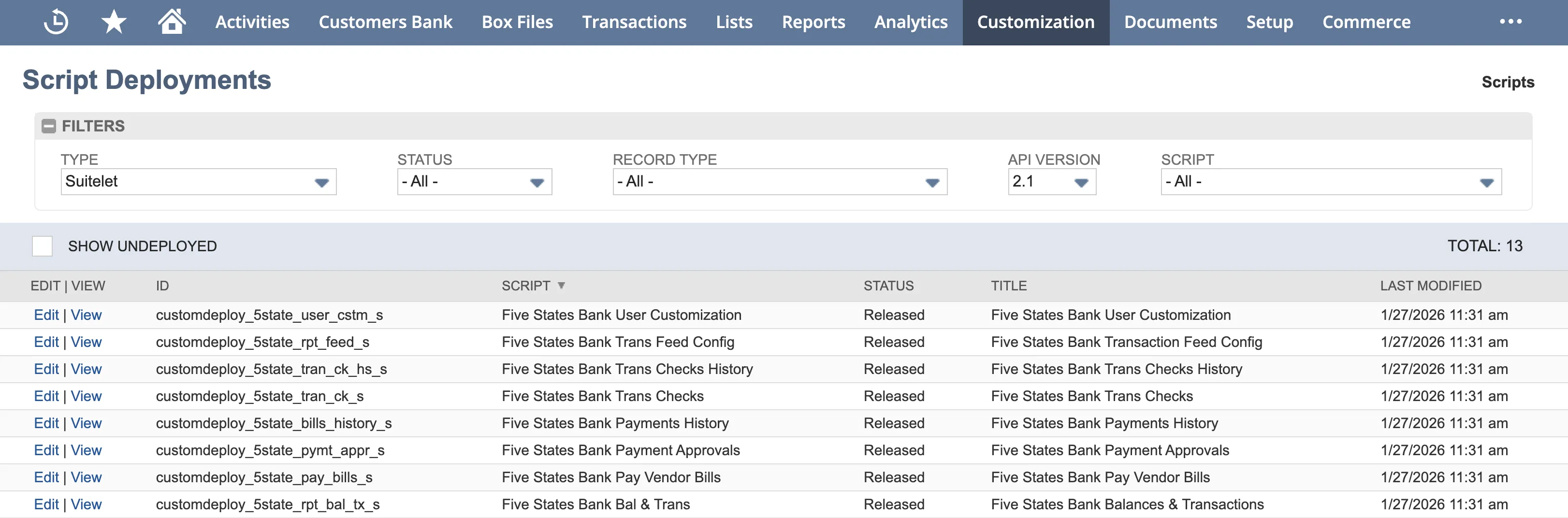This screenshot has height=518, width=1568.
Task: Select the Five States Bank Payments History title
Action: tap(1104, 424)
